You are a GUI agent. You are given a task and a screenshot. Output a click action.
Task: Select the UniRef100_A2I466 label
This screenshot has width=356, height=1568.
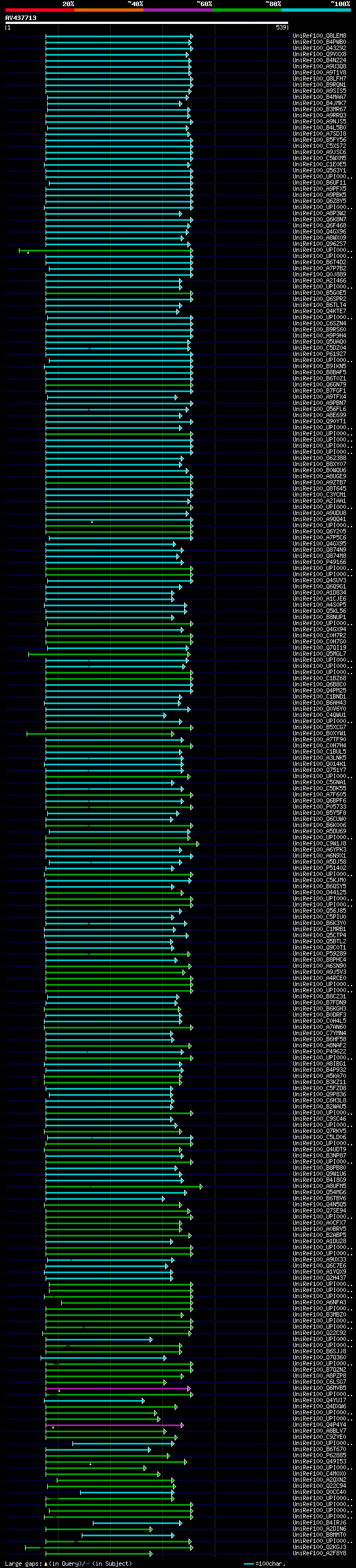(319, 280)
